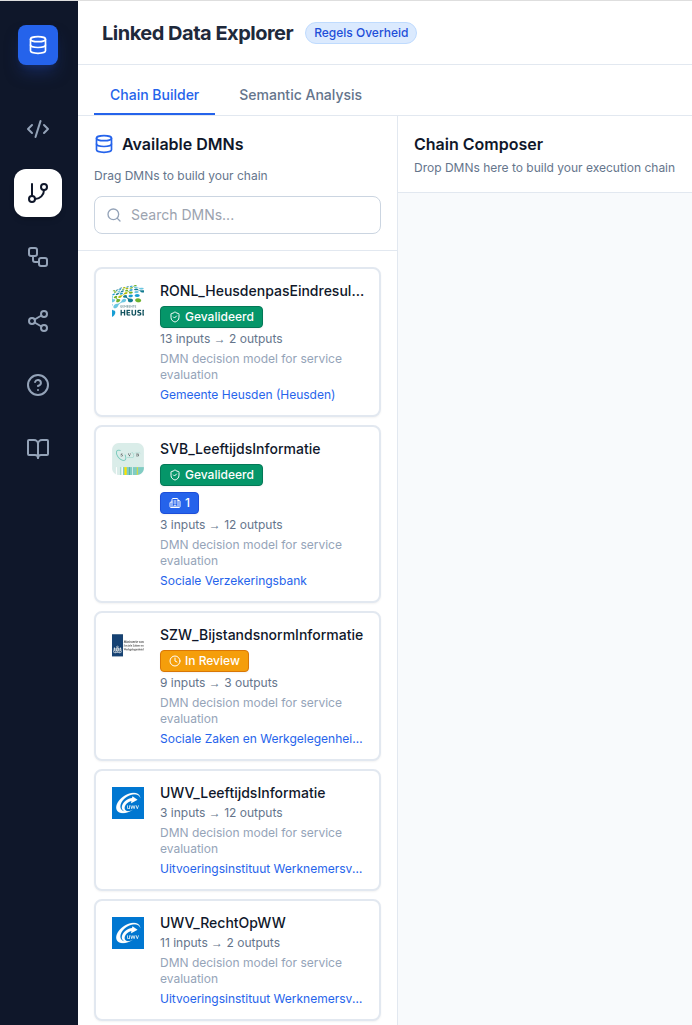Image resolution: width=692 pixels, height=1025 pixels.
Task: Open the workflow nodes sidebar icon
Action: tap(38, 257)
